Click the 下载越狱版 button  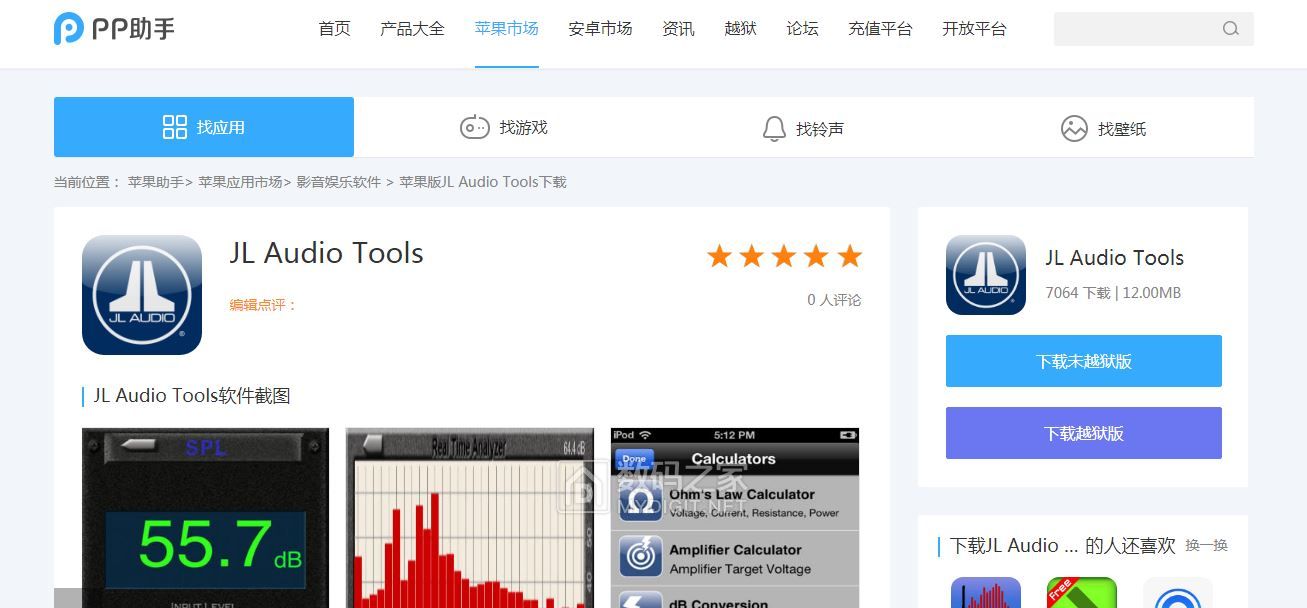[1084, 433]
